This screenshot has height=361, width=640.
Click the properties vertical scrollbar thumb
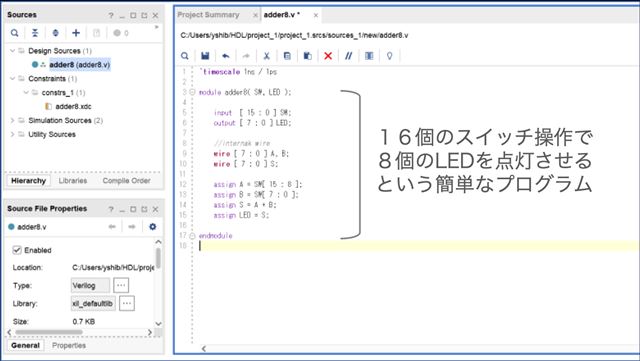click(x=158, y=258)
